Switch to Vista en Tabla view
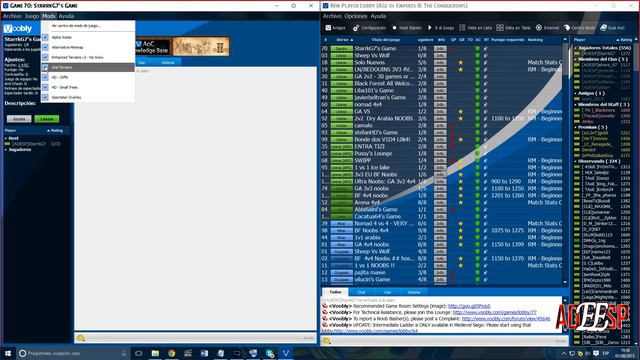Viewport: 640px width, 360px height. point(513,28)
